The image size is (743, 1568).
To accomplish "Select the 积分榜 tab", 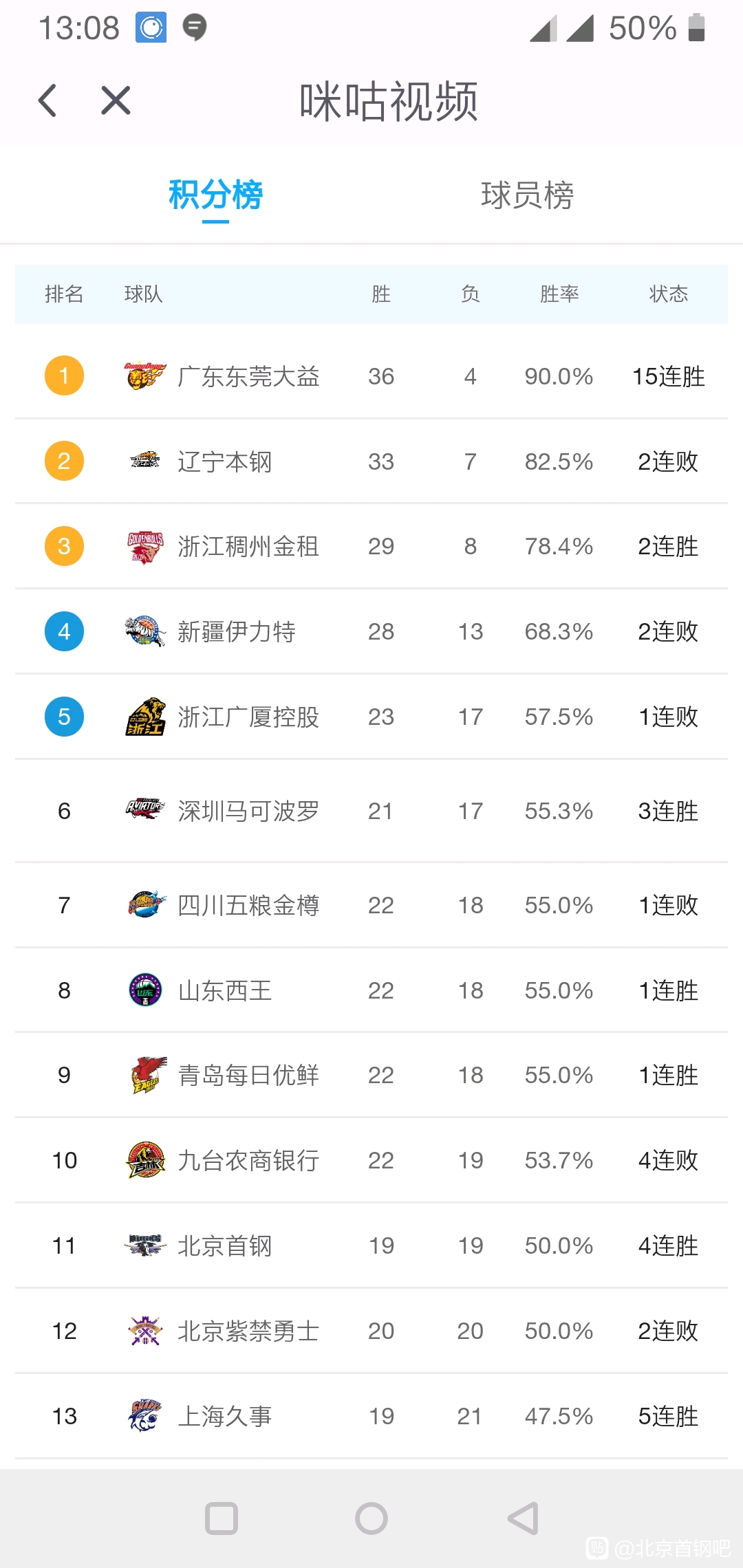I will point(215,195).
